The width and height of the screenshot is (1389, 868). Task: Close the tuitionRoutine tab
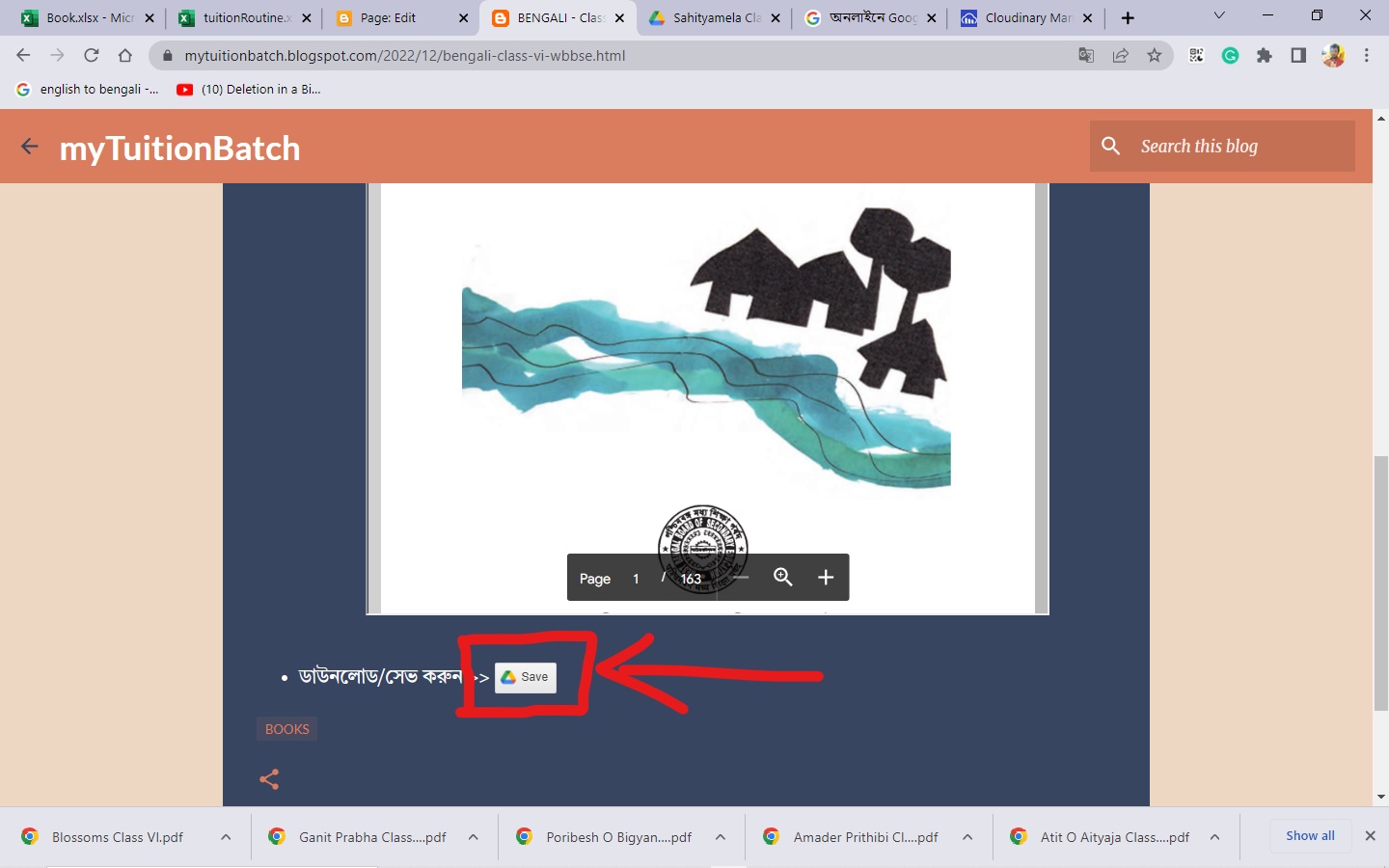(x=307, y=17)
